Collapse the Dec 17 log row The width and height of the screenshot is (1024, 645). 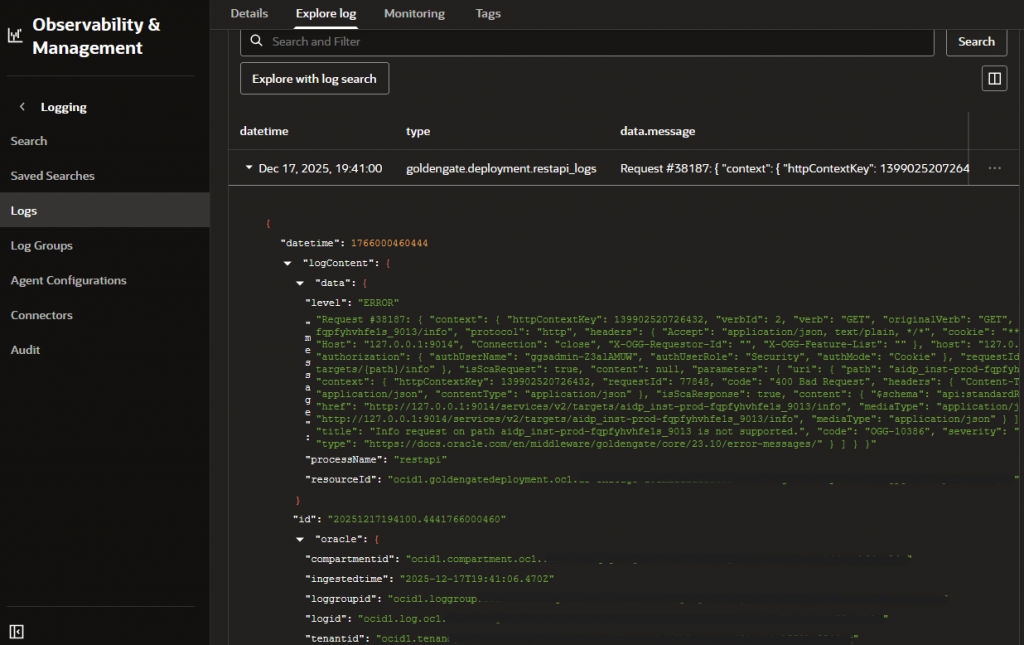(x=249, y=169)
